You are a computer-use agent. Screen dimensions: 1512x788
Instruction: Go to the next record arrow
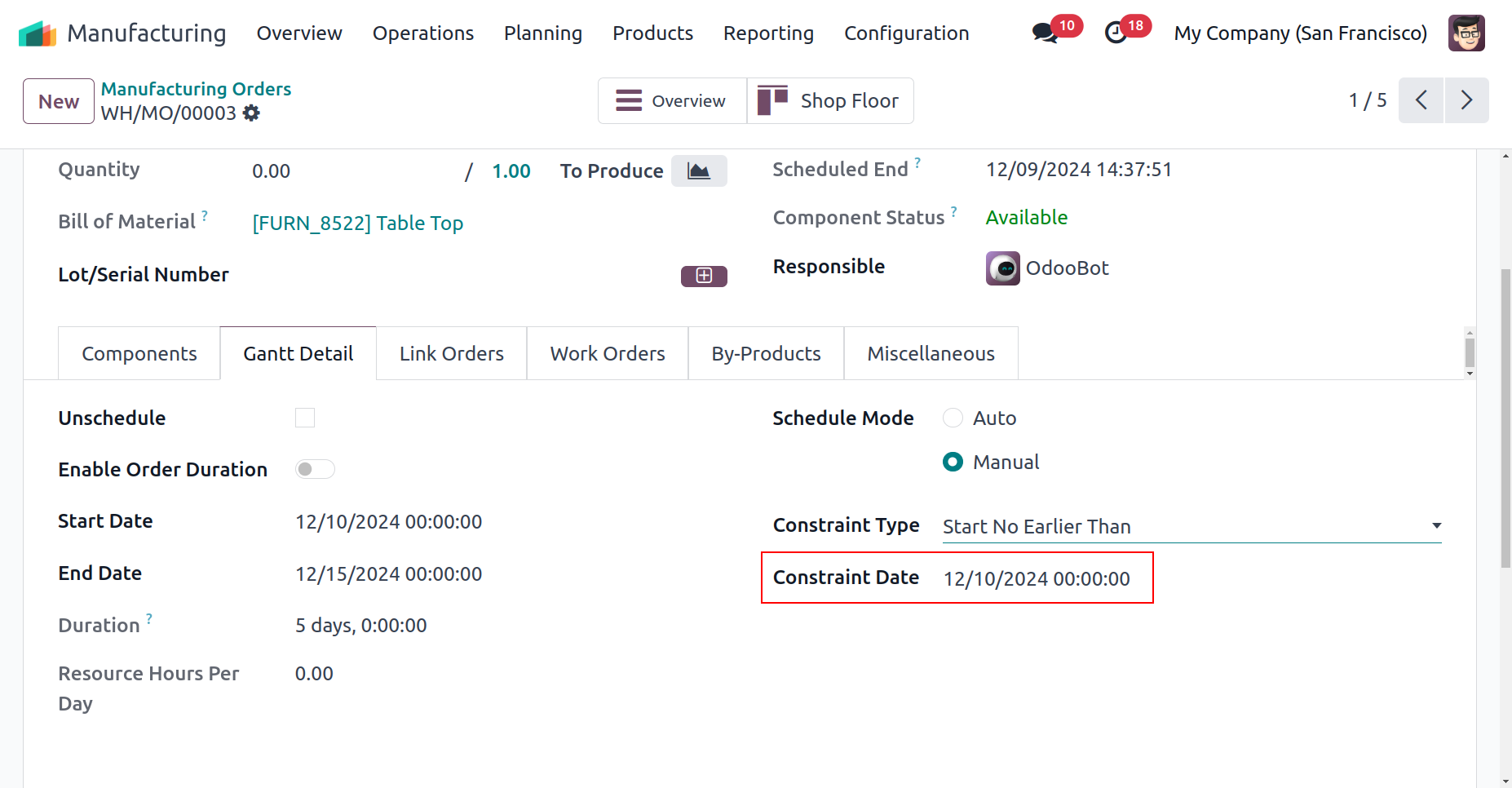click(x=1466, y=100)
